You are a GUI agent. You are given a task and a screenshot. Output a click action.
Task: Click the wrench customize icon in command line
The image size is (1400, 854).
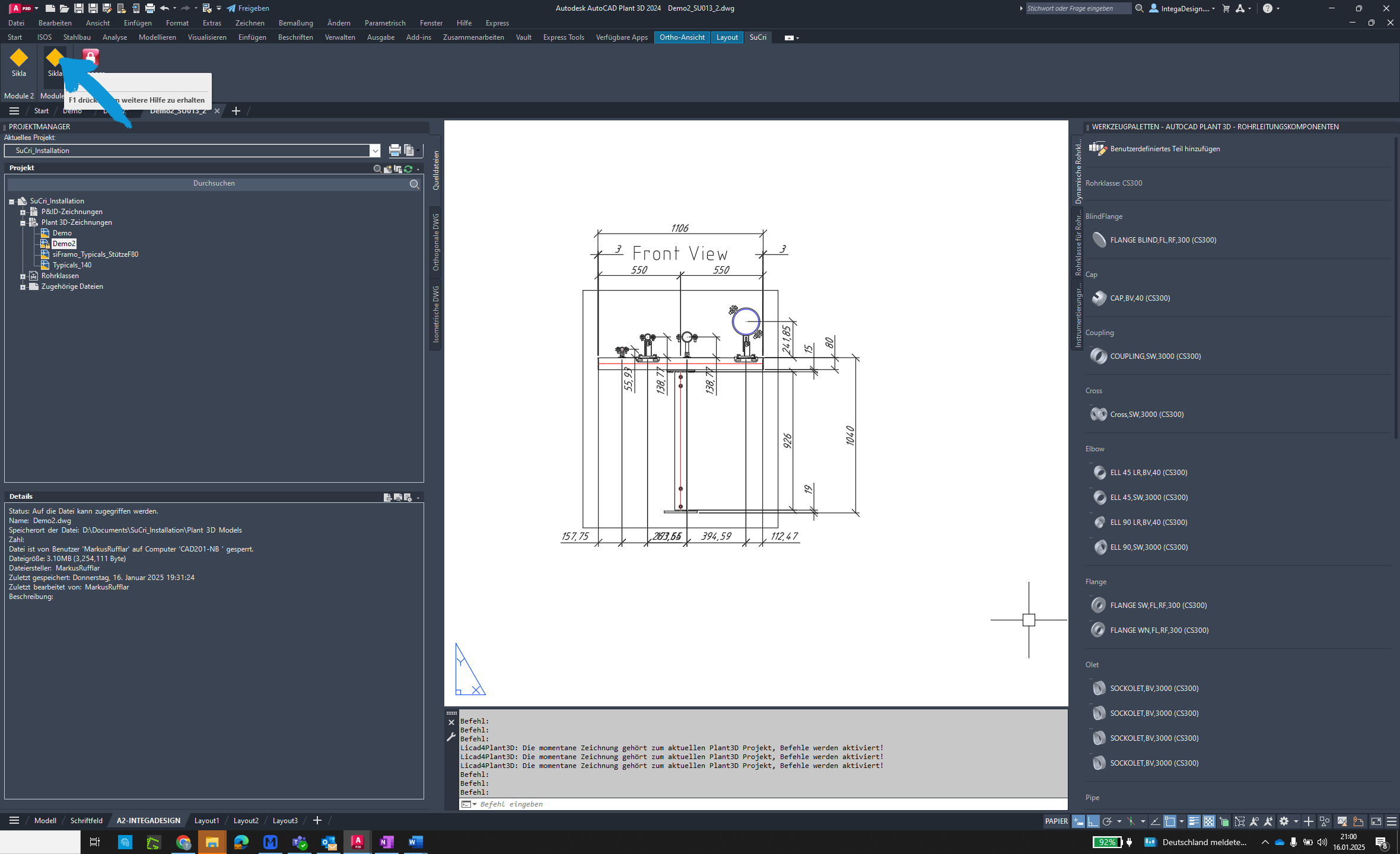tap(451, 737)
